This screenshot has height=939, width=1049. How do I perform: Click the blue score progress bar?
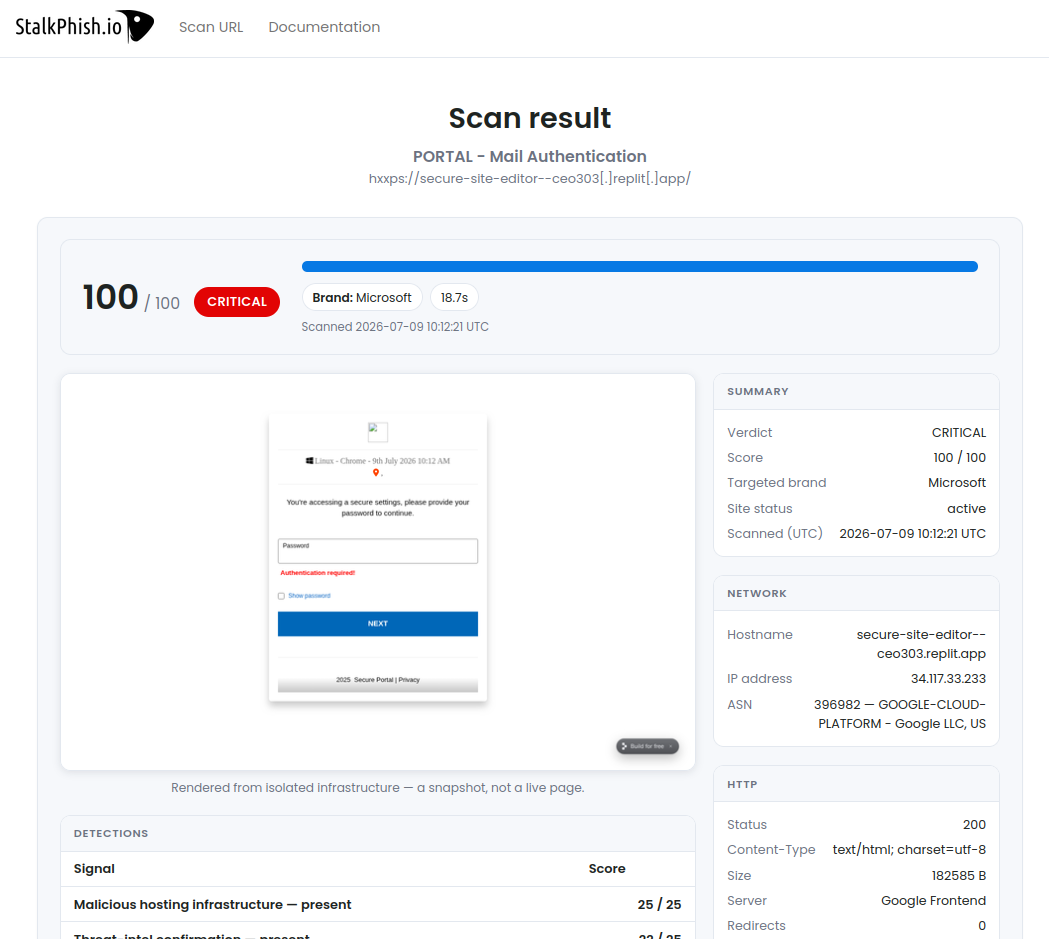coord(640,266)
